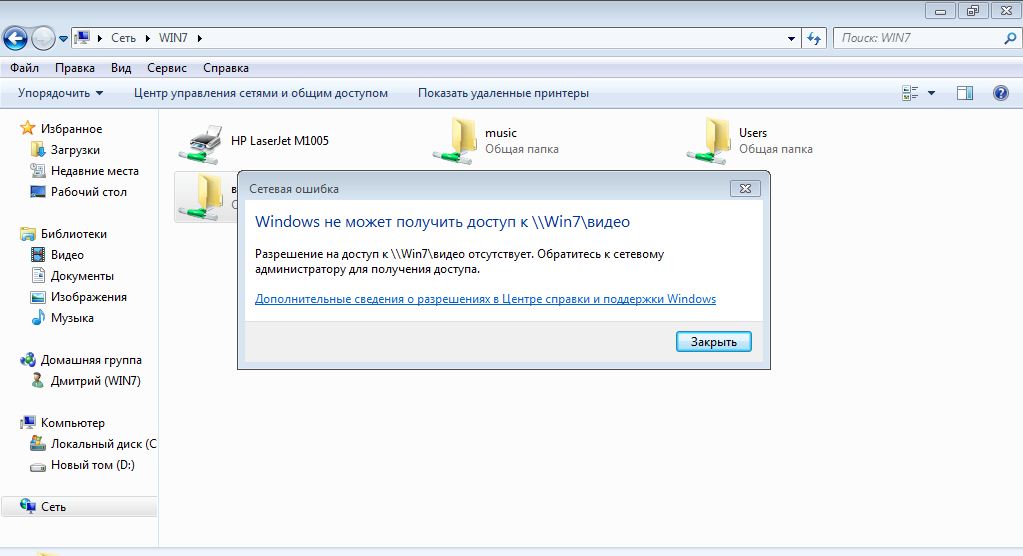Click the Изображения picture icon

[38, 297]
